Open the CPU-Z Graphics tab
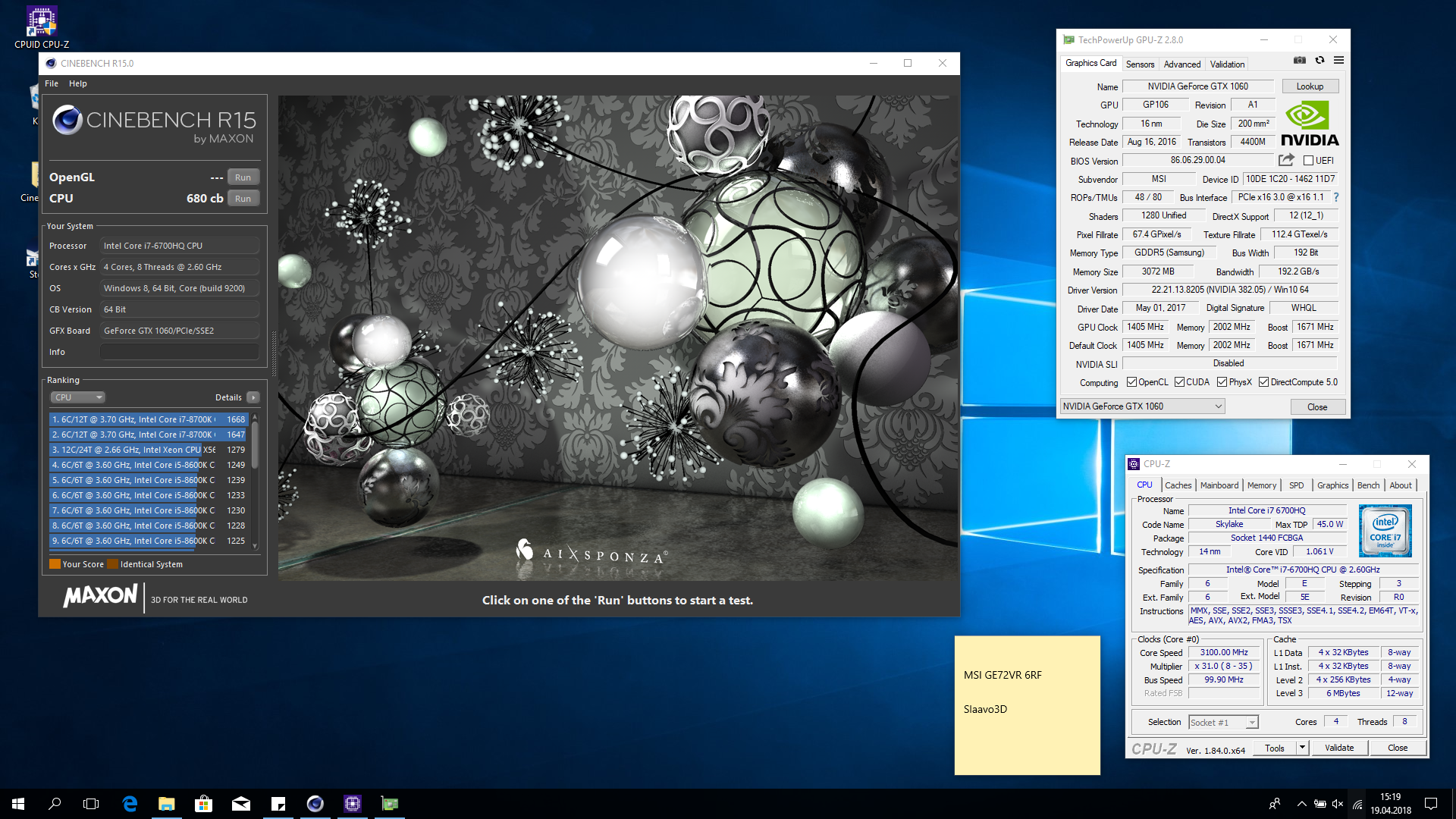 coord(1332,485)
